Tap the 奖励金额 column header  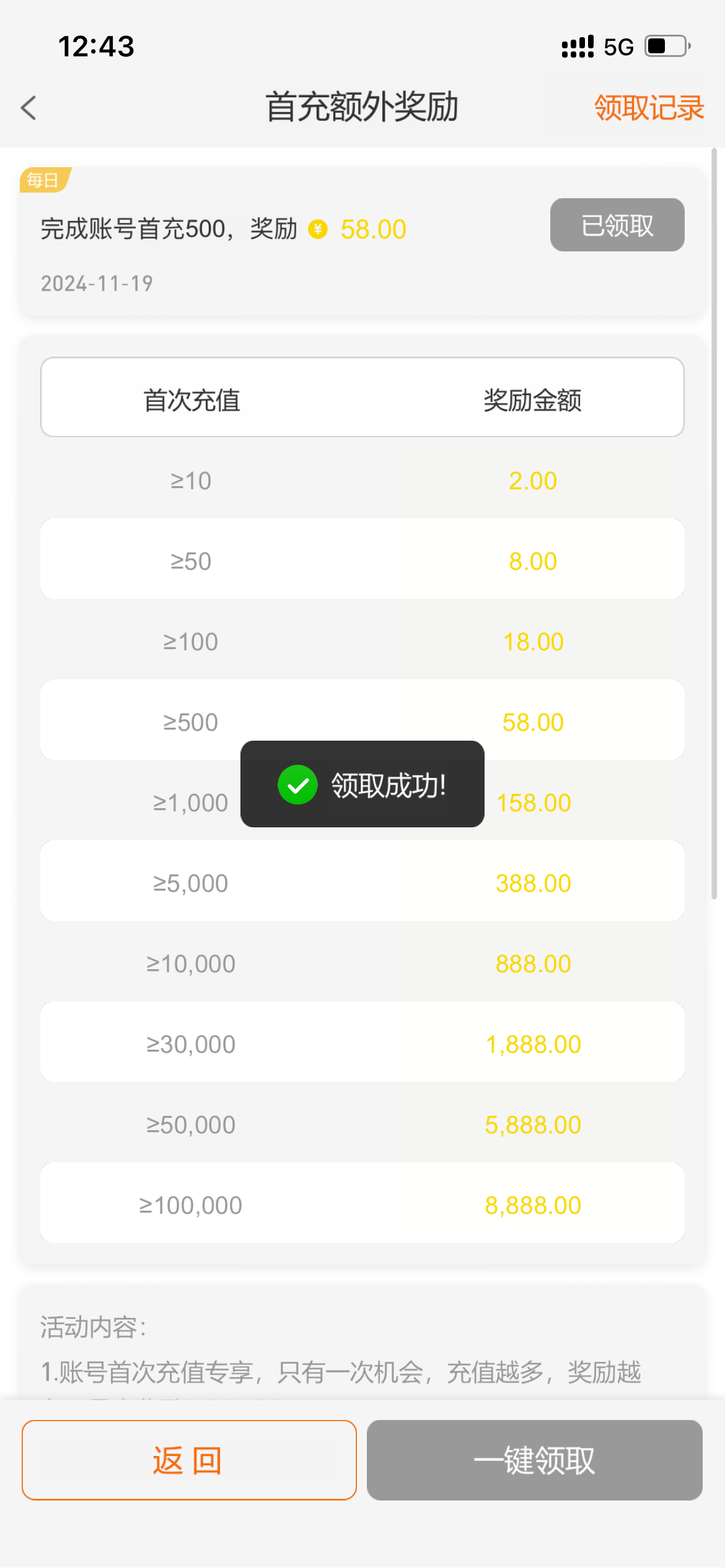(x=532, y=400)
